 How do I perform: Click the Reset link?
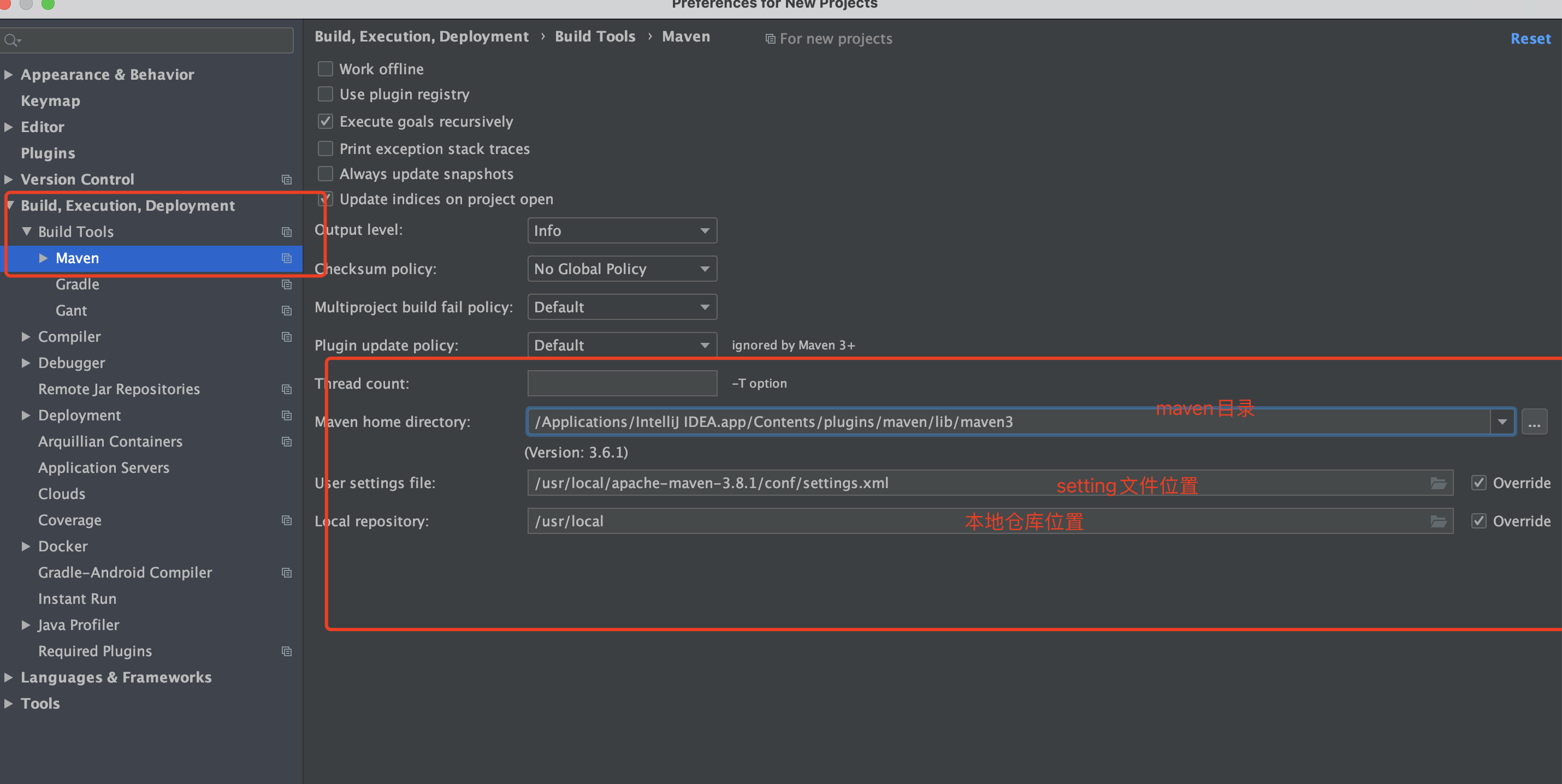pyautogui.click(x=1530, y=38)
